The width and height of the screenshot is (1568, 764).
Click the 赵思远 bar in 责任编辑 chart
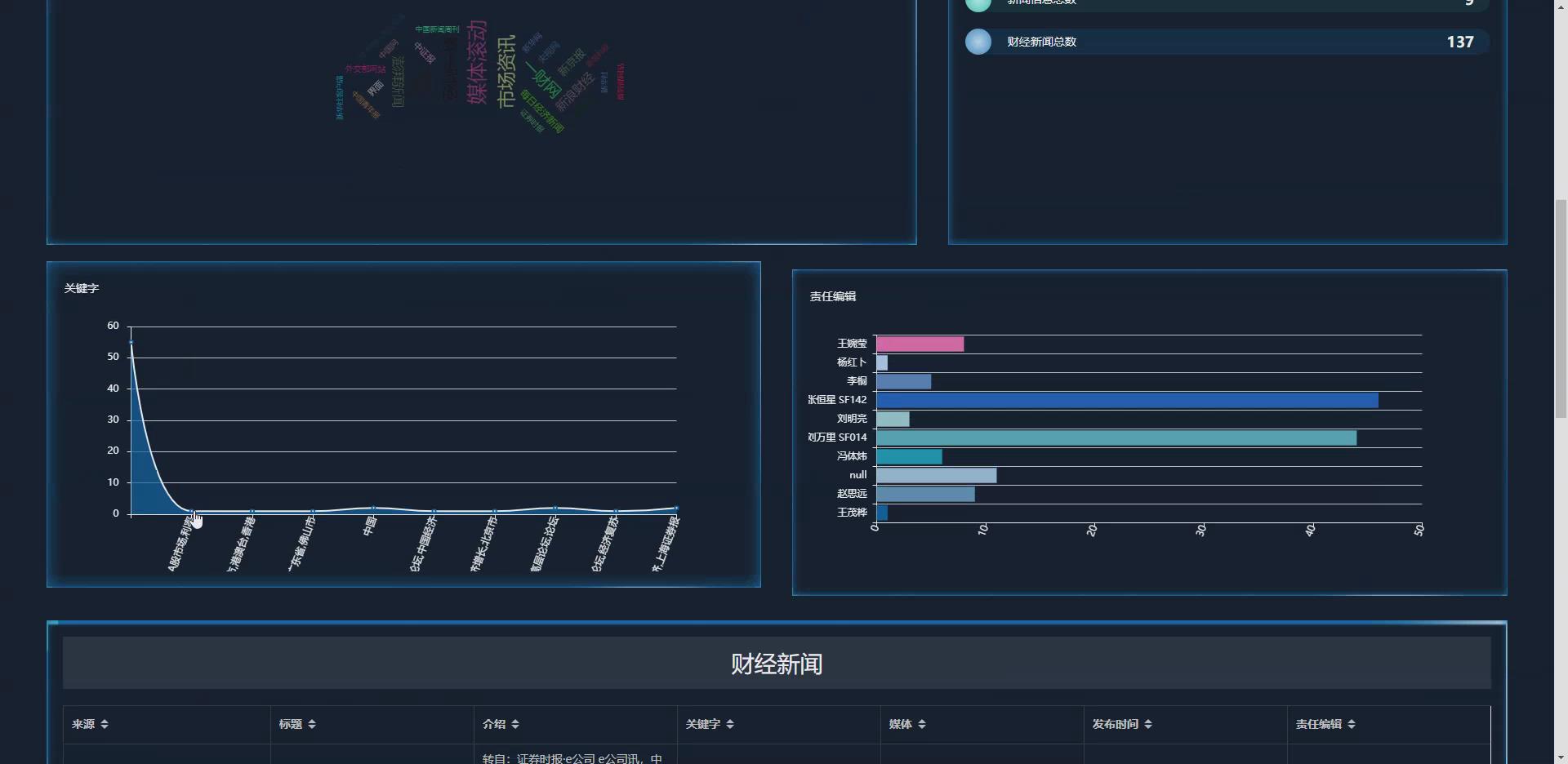coord(925,494)
